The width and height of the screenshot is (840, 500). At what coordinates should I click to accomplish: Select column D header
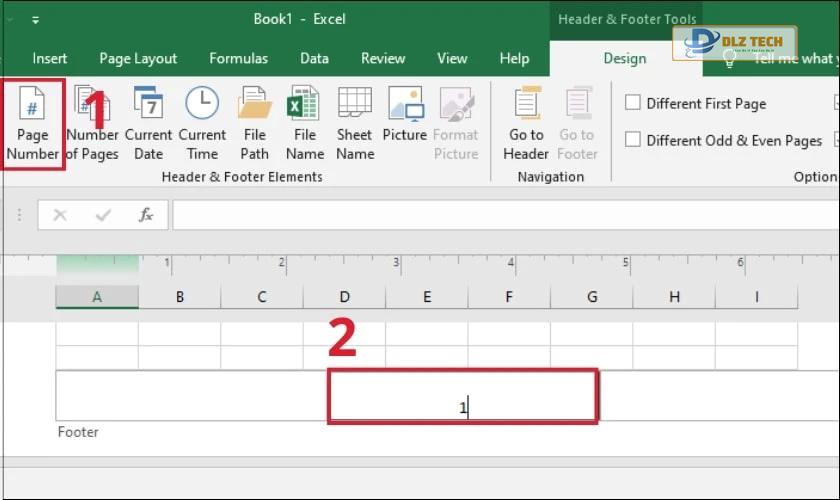pos(344,297)
